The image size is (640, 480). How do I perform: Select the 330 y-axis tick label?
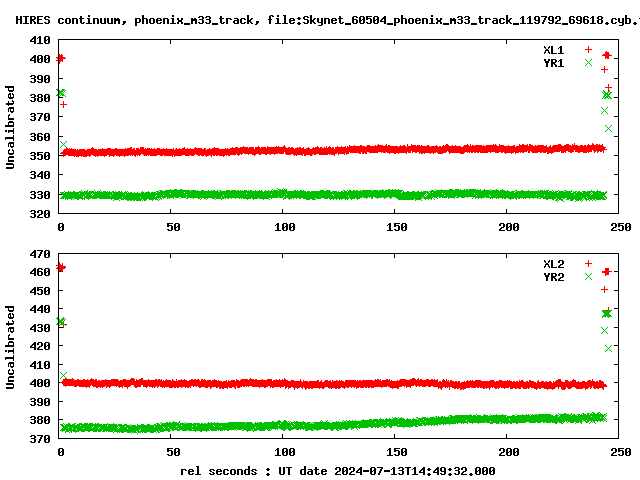40,195
